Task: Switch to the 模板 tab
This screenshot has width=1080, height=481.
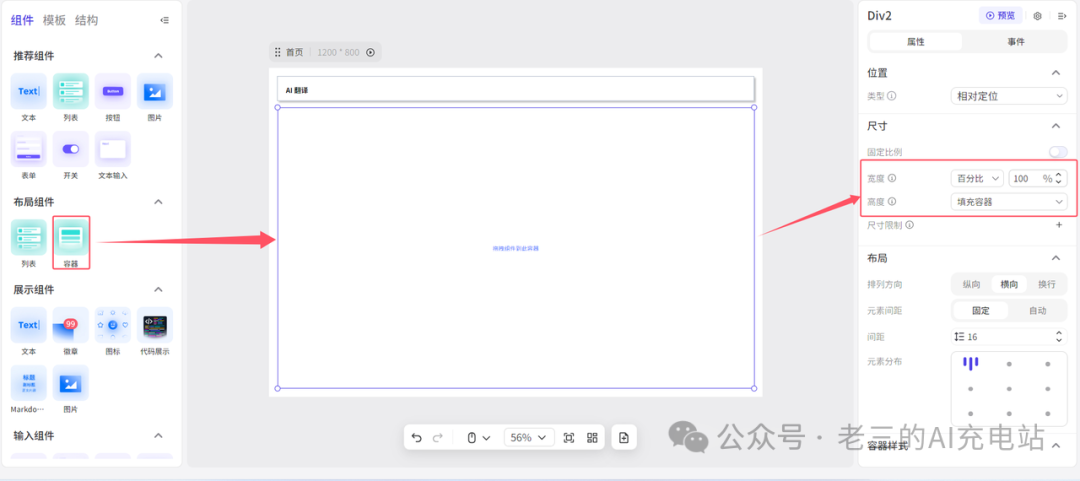Action: click(54, 20)
